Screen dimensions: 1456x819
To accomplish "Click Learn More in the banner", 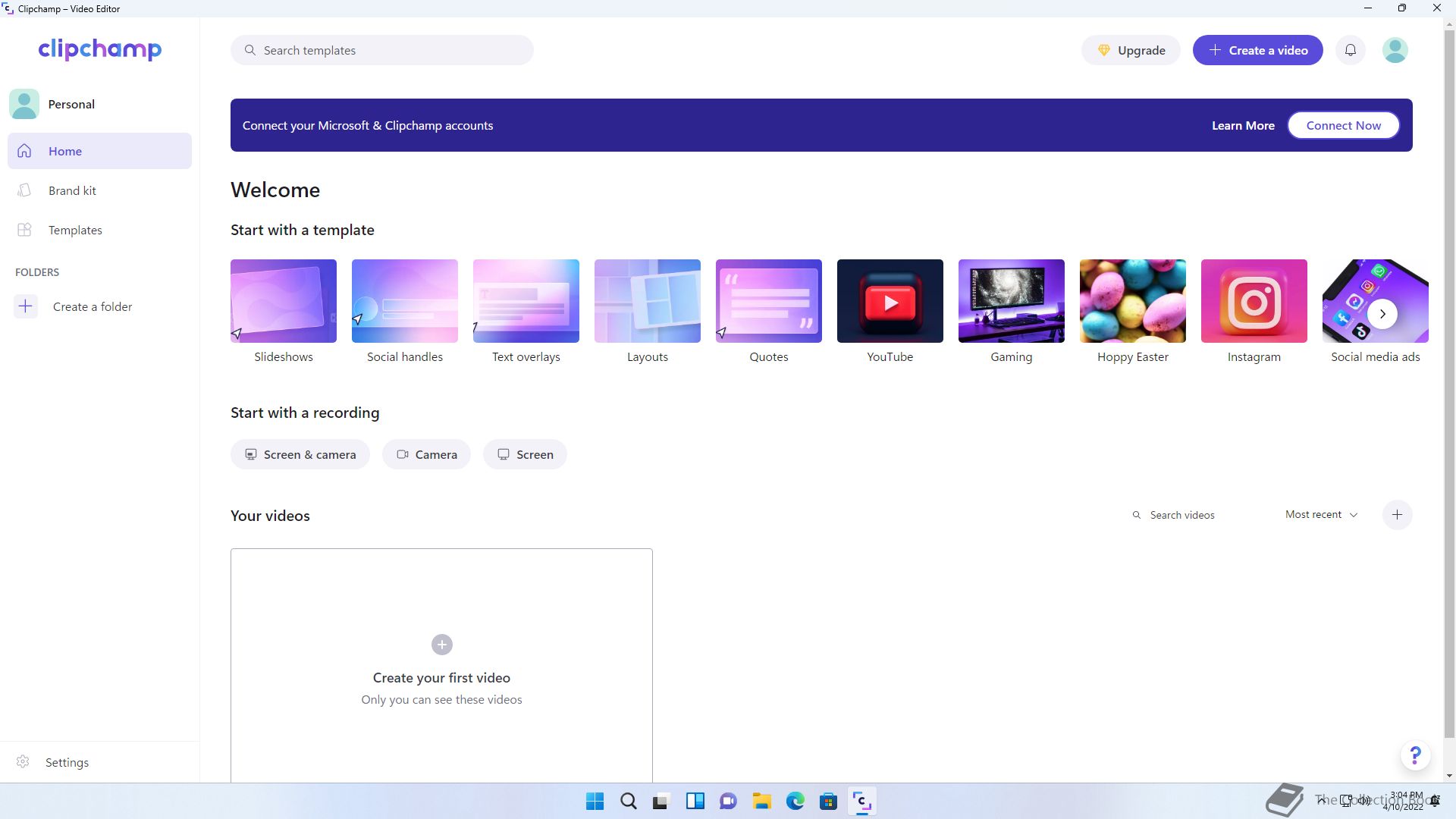I will click(x=1243, y=125).
